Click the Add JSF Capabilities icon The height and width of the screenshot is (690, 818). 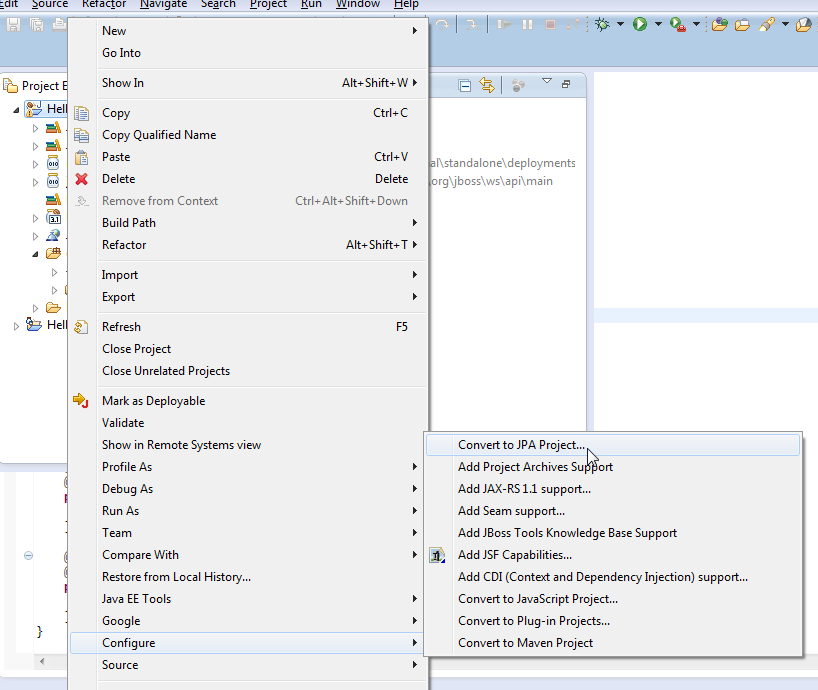pyautogui.click(x=437, y=555)
